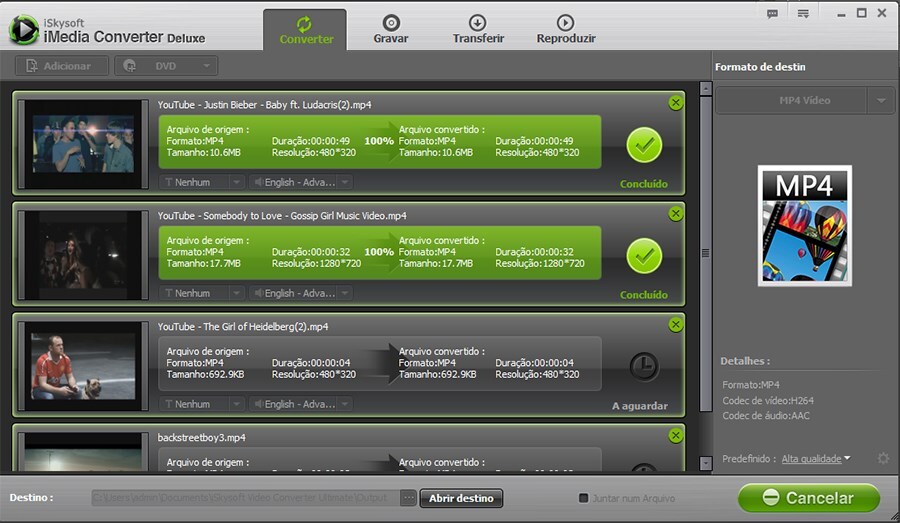
Task: Click the file list scrollbar thumb
Action: (705, 253)
